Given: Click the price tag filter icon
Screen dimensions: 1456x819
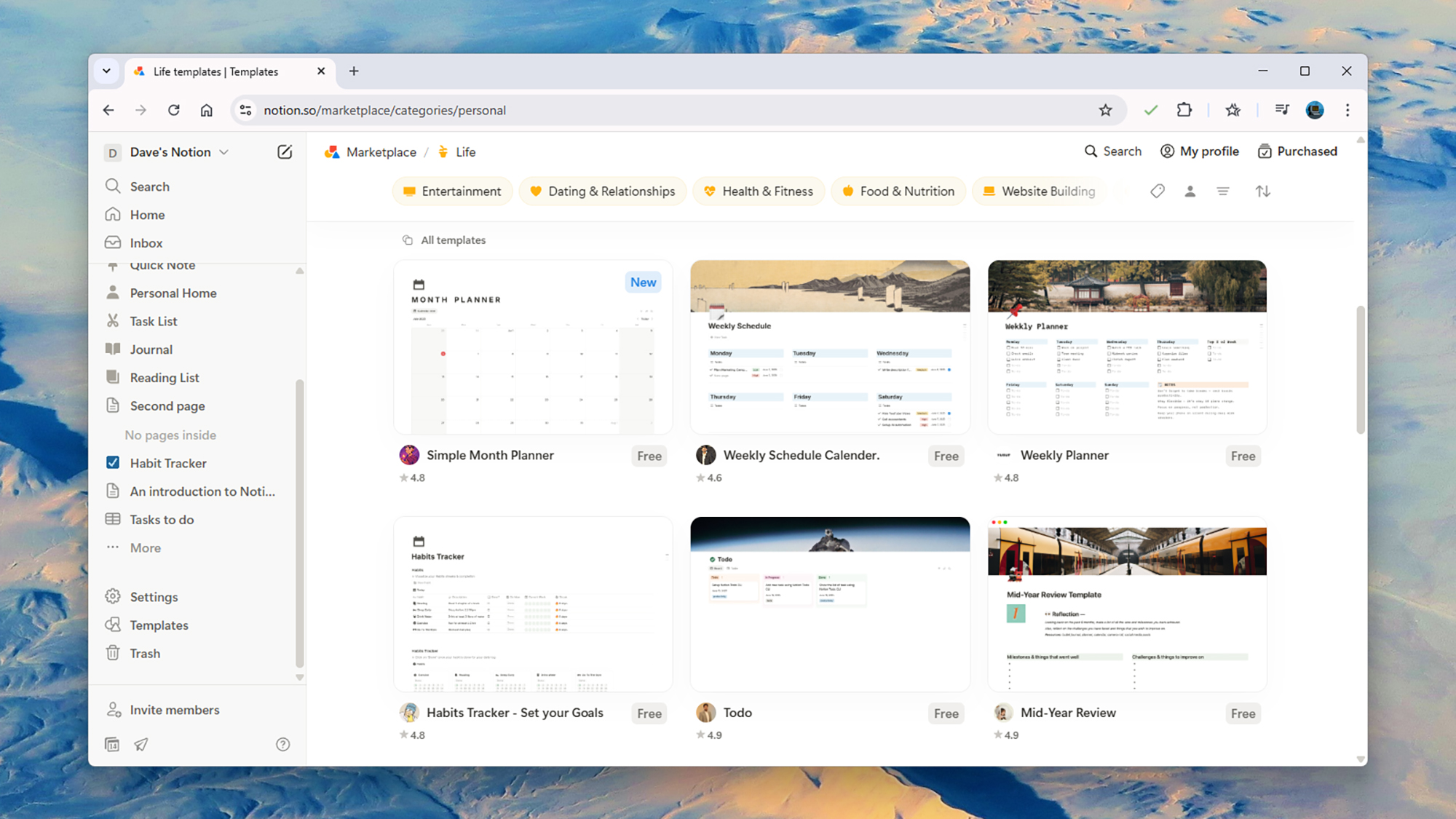Looking at the screenshot, I should [1158, 191].
